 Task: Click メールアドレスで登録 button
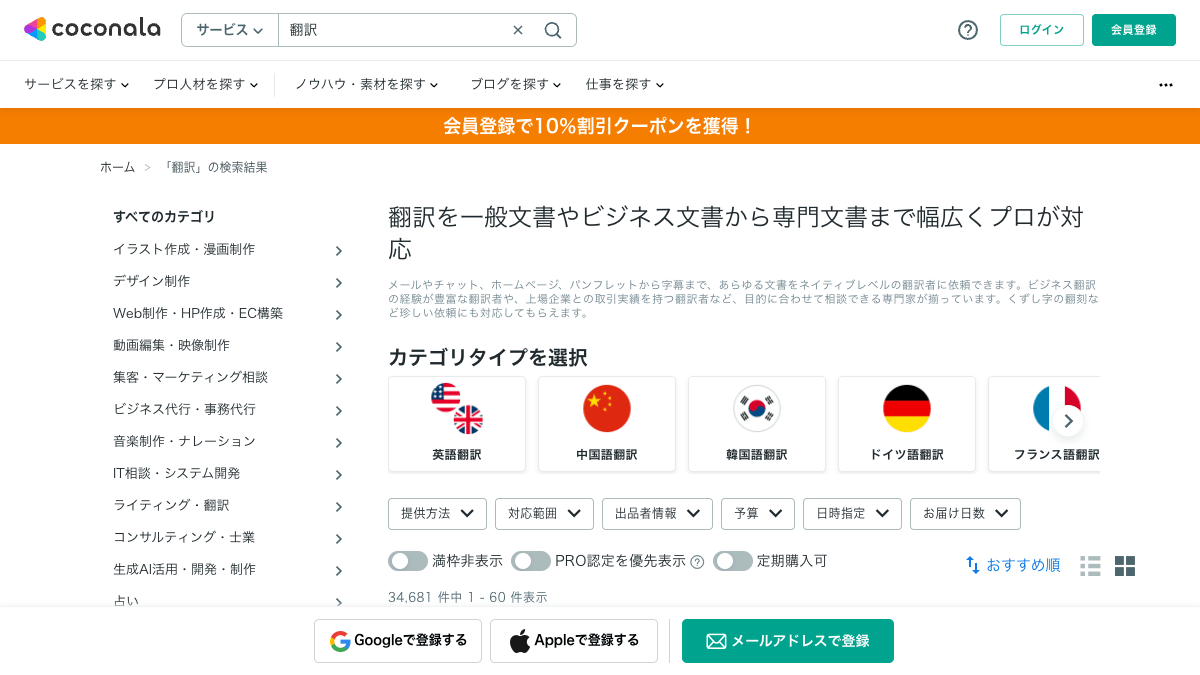(788, 641)
